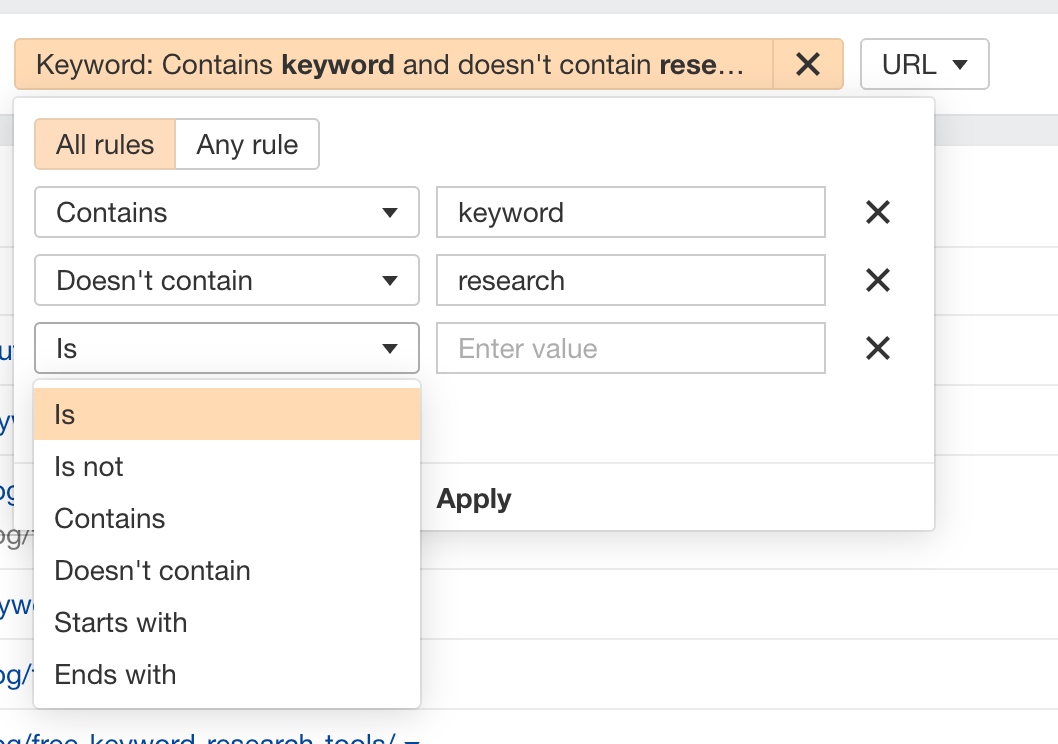Choose 'Starts with' condition option
The height and width of the screenshot is (744, 1058).
227,622
